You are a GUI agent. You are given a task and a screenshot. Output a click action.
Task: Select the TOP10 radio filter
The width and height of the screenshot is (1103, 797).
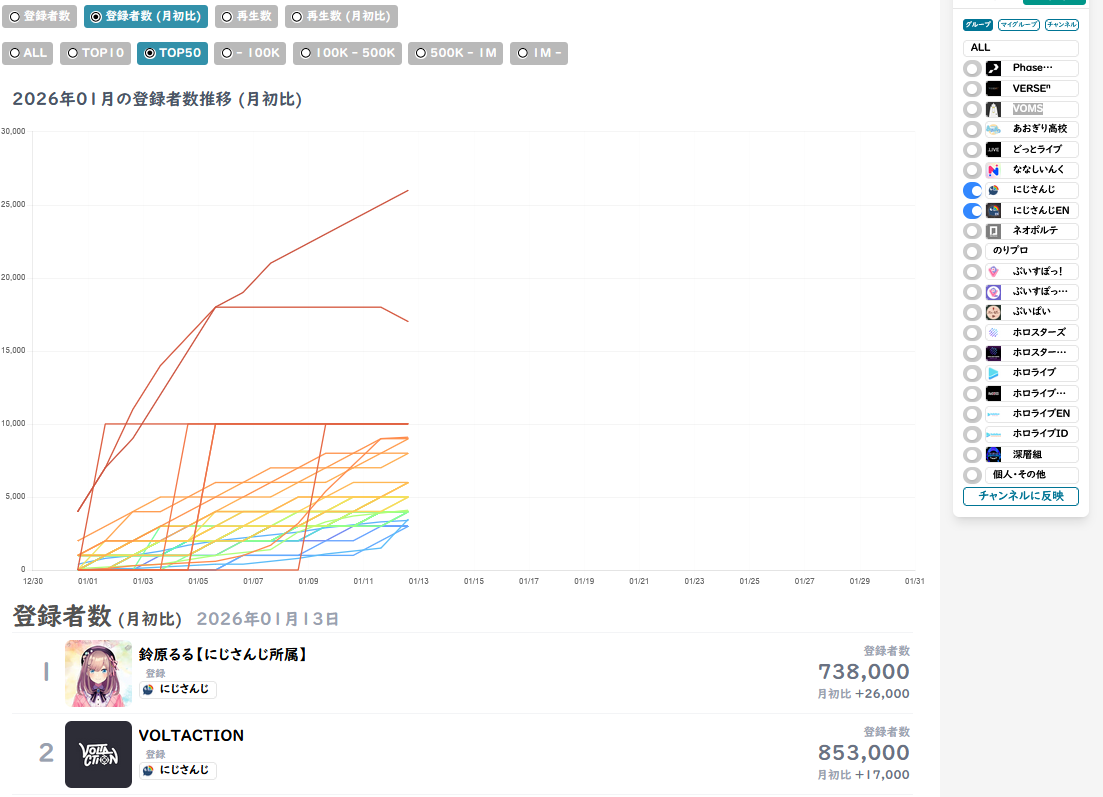pyautogui.click(x=95, y=53)
